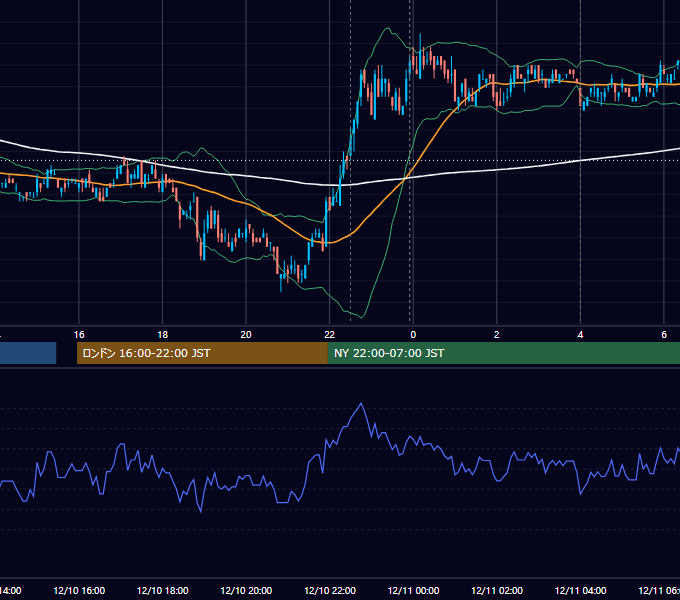Click the 0 hour label on chart axis
Viewport: 680px width, 600px height.
(413, 335)
